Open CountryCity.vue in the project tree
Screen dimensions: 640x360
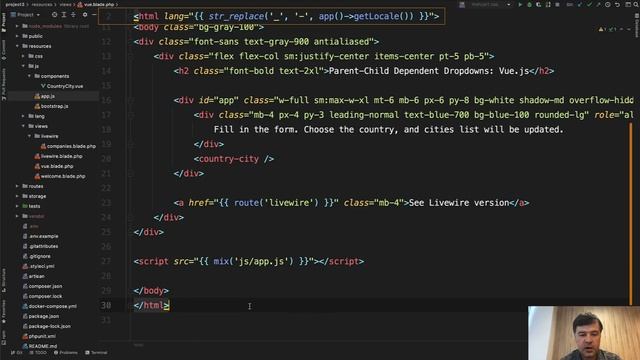coord(62,86)
